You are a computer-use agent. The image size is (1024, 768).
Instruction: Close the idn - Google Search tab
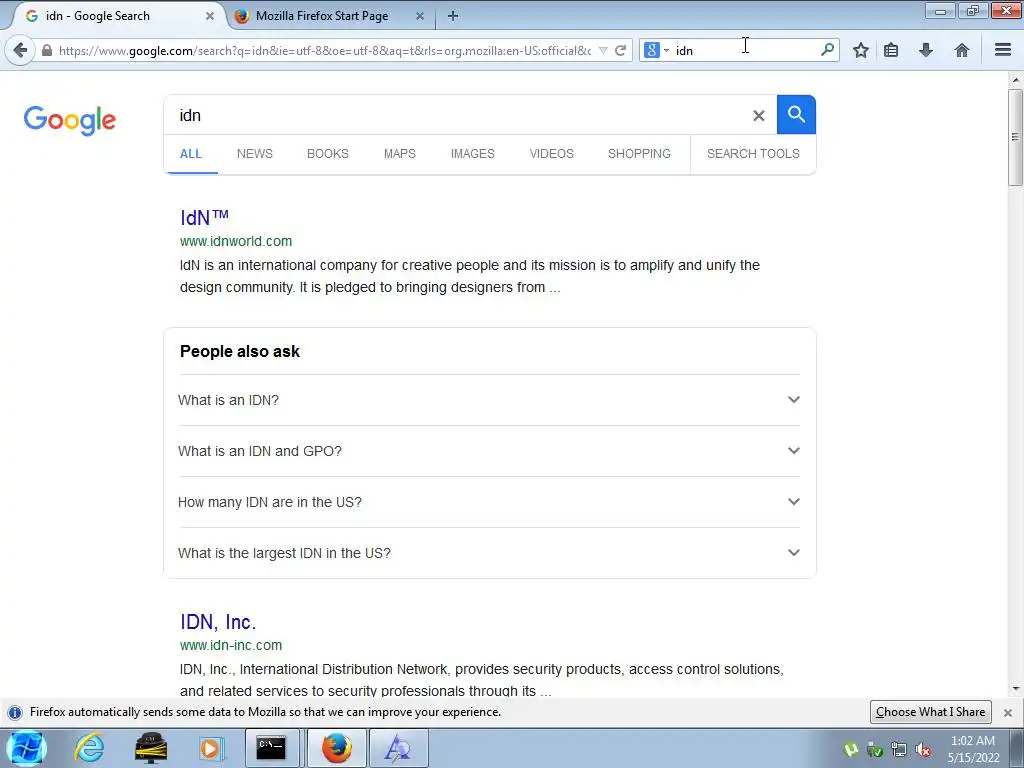[210, 16]
